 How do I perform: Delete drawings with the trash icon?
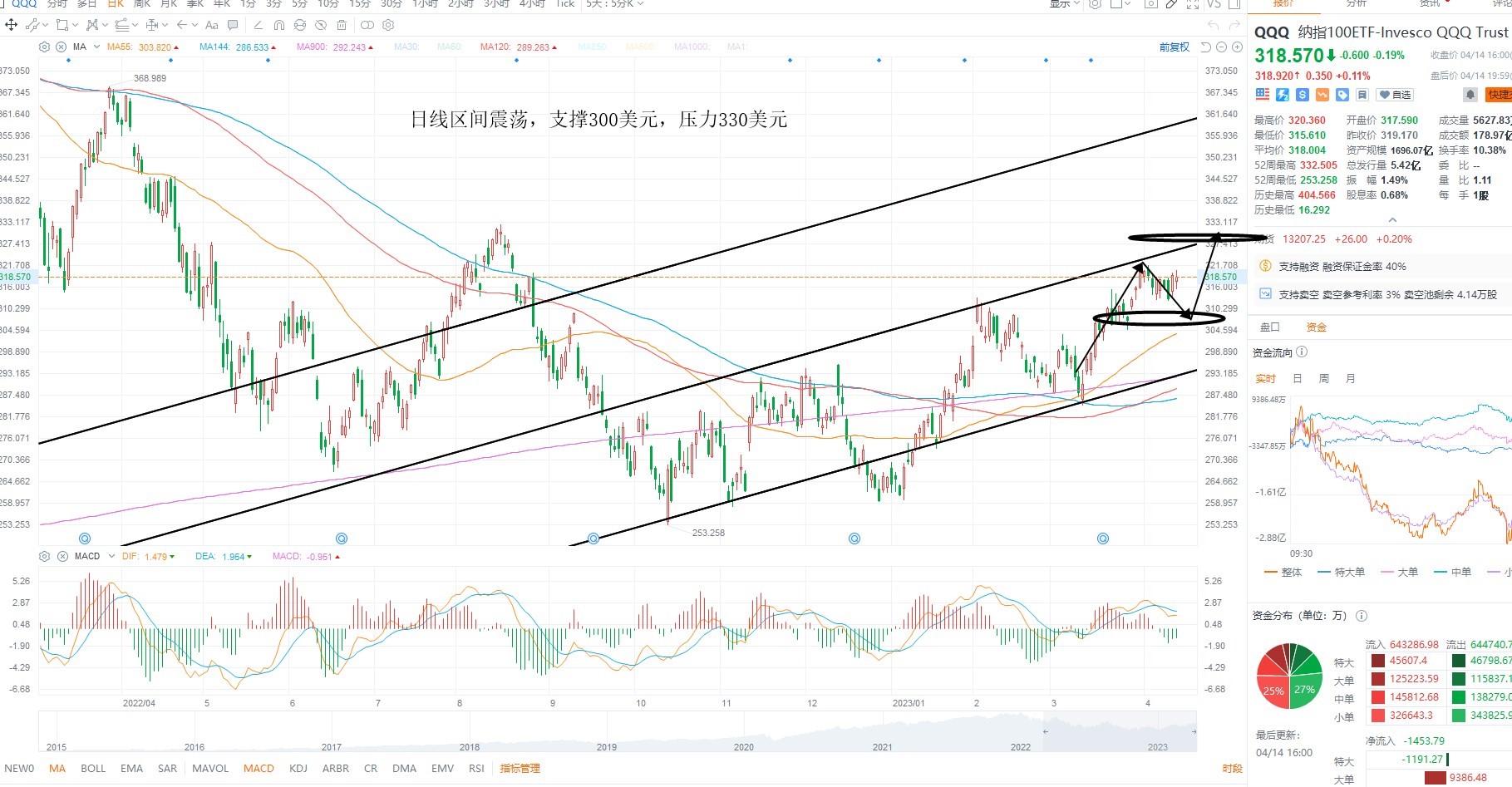pos(342,25)
